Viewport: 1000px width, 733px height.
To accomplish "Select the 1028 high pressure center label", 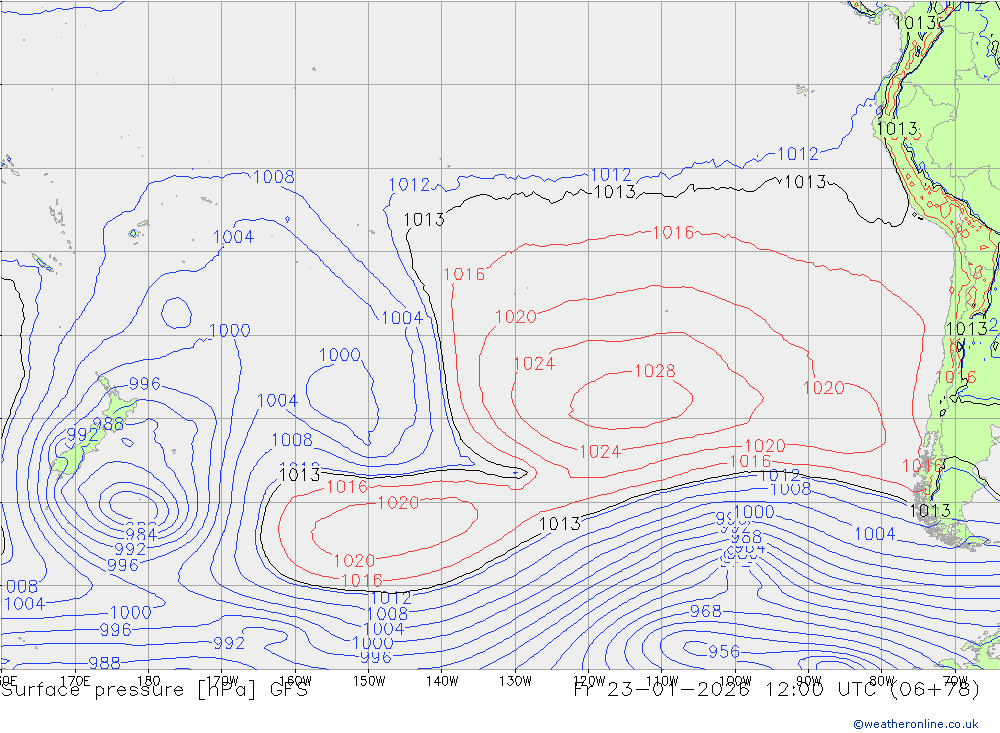I will (654, 371).
